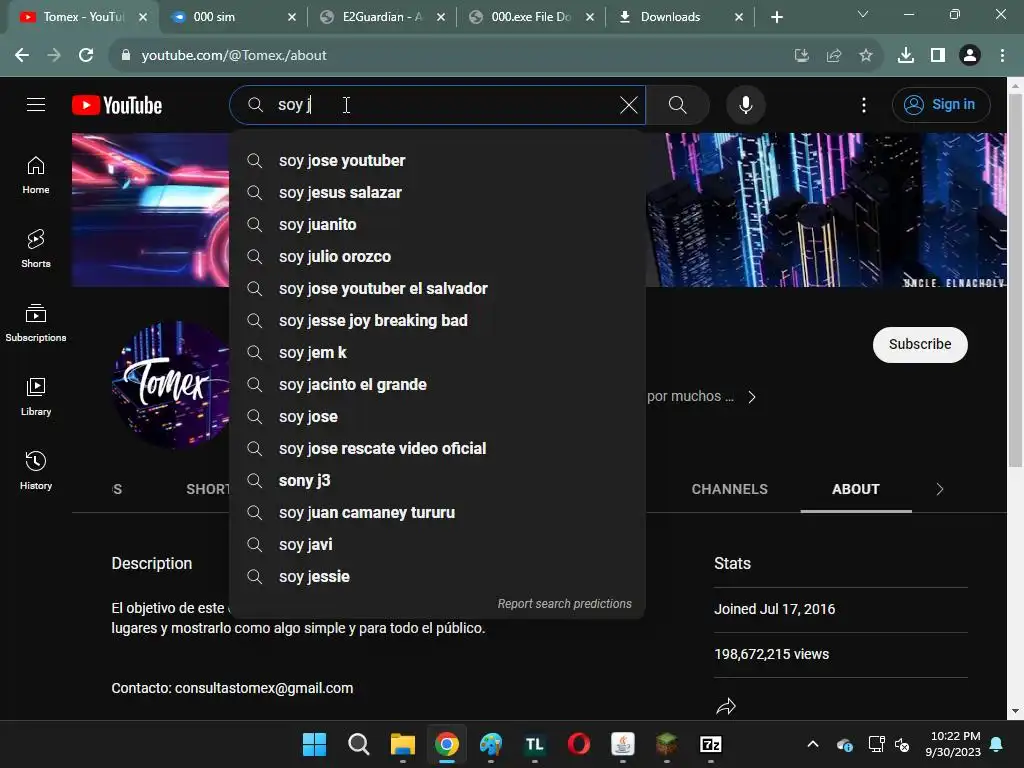Image resolution: width=1024 pixels, height=768 pixels.
Task: Choose suggestion 'soy jacinto el grande'
Action: (x=437, y=385)
